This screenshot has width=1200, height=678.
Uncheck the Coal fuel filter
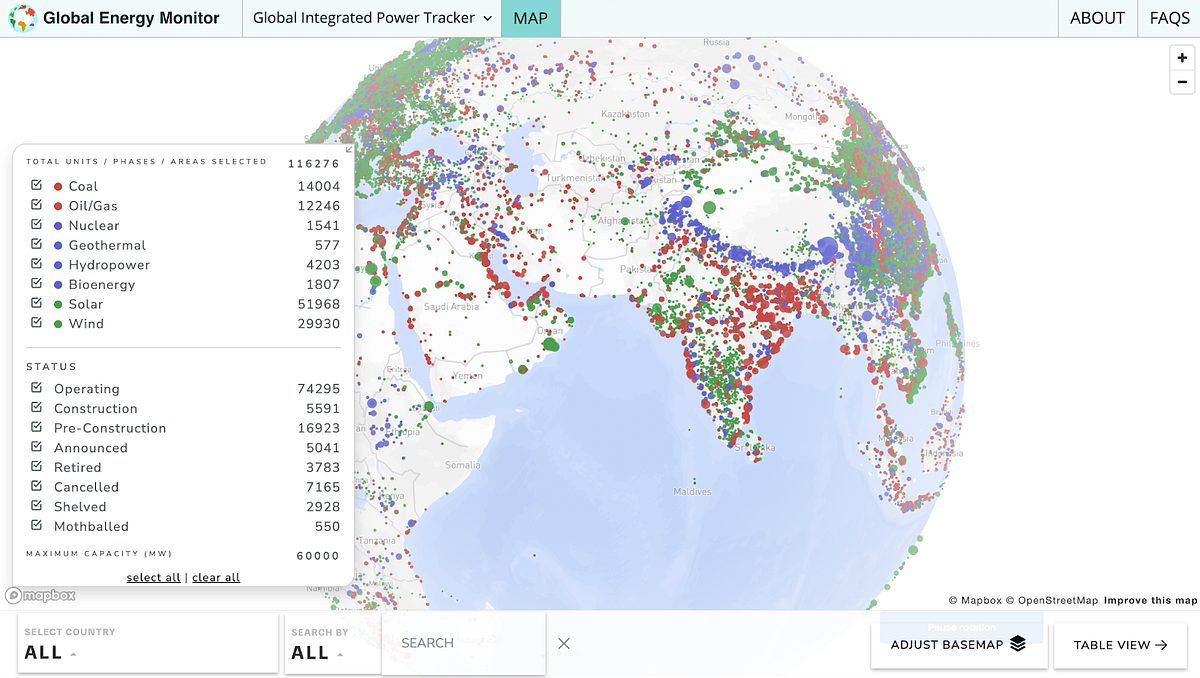[37, 186]
